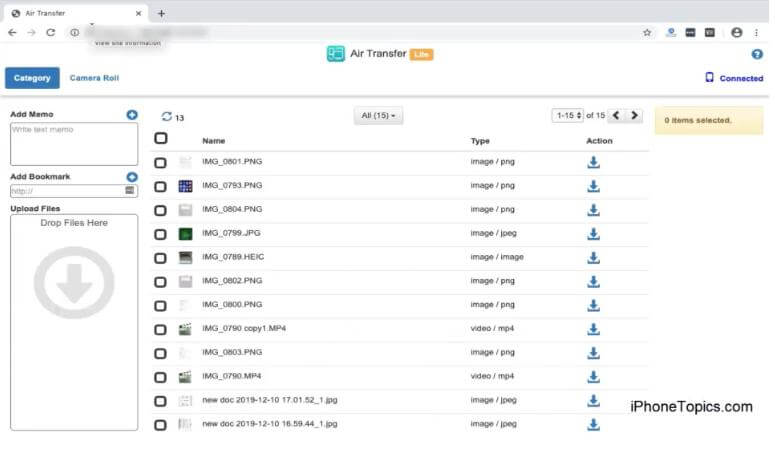
Task: Toggle the select-all checkbox in header
Action: pyautogui.click(x=161, y=139)
